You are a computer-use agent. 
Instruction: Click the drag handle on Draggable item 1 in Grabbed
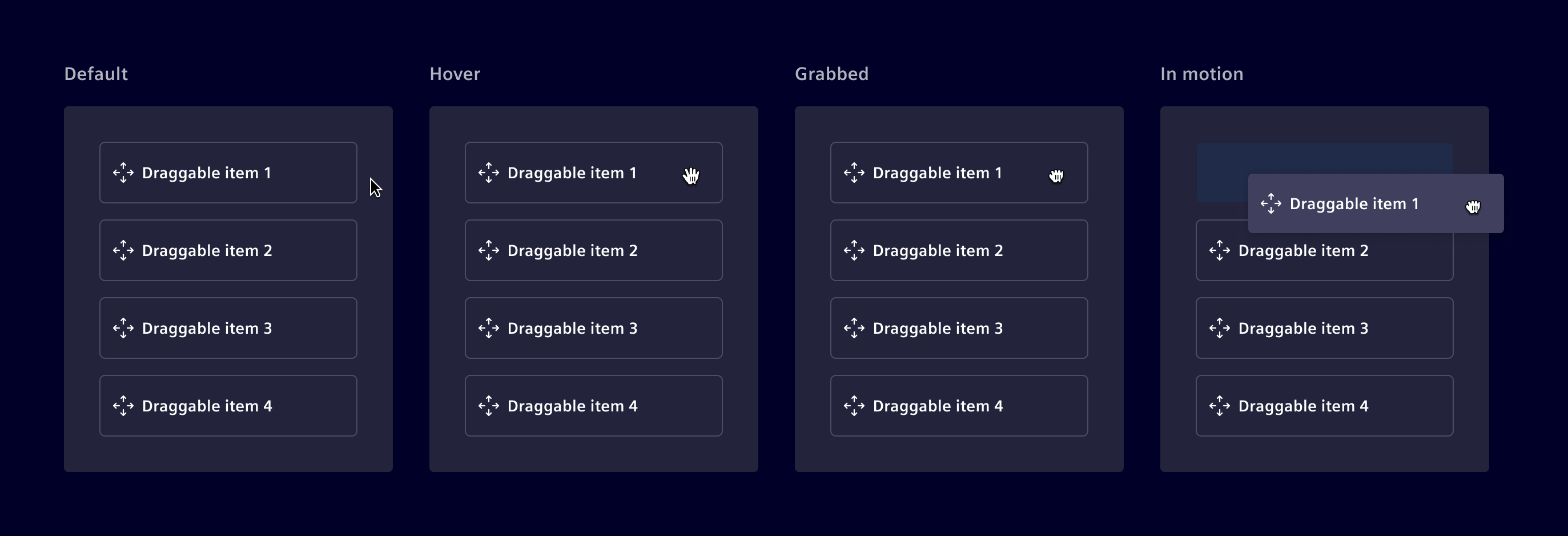[x=854, y=173]
